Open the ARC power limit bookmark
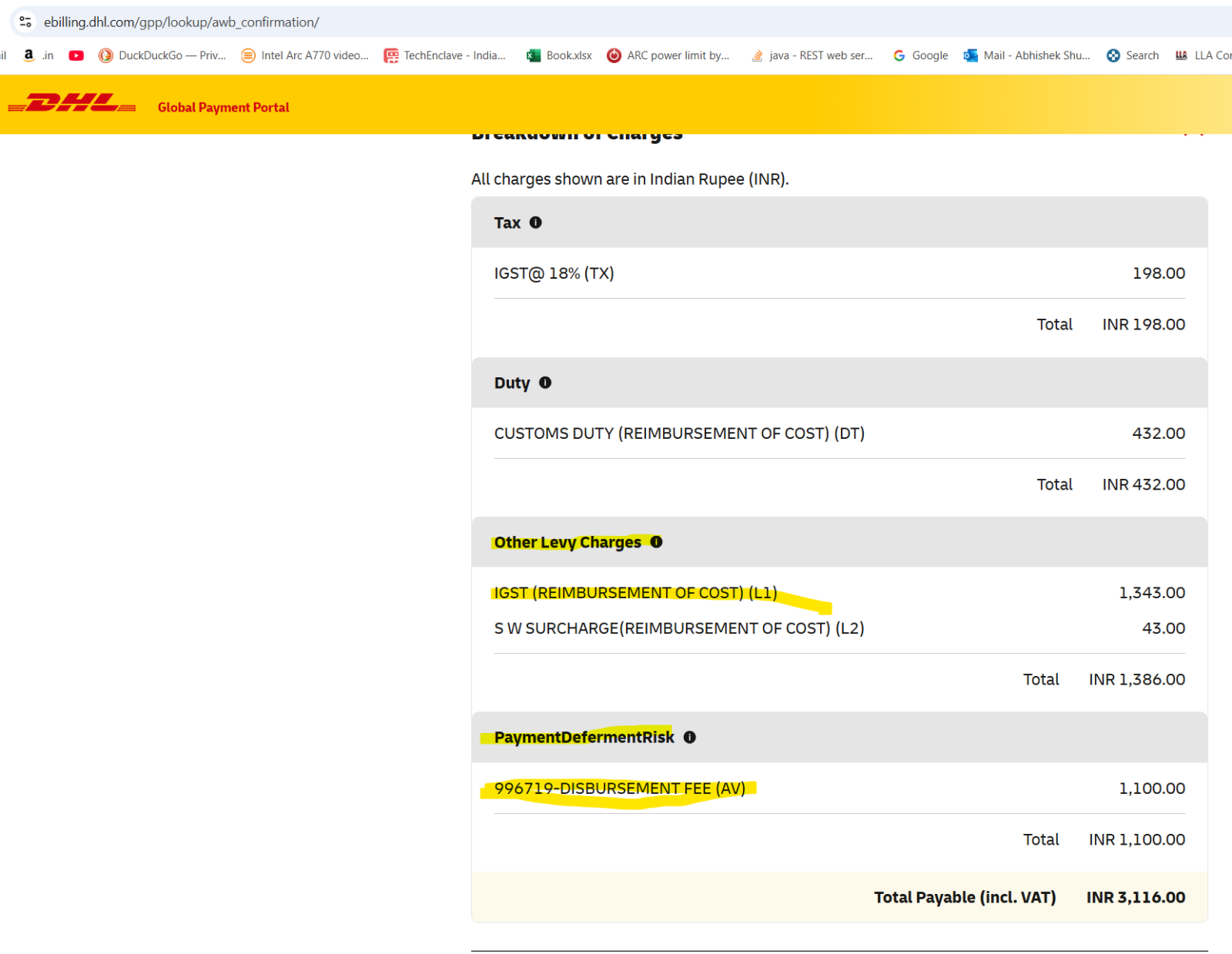 pos(668,55)
